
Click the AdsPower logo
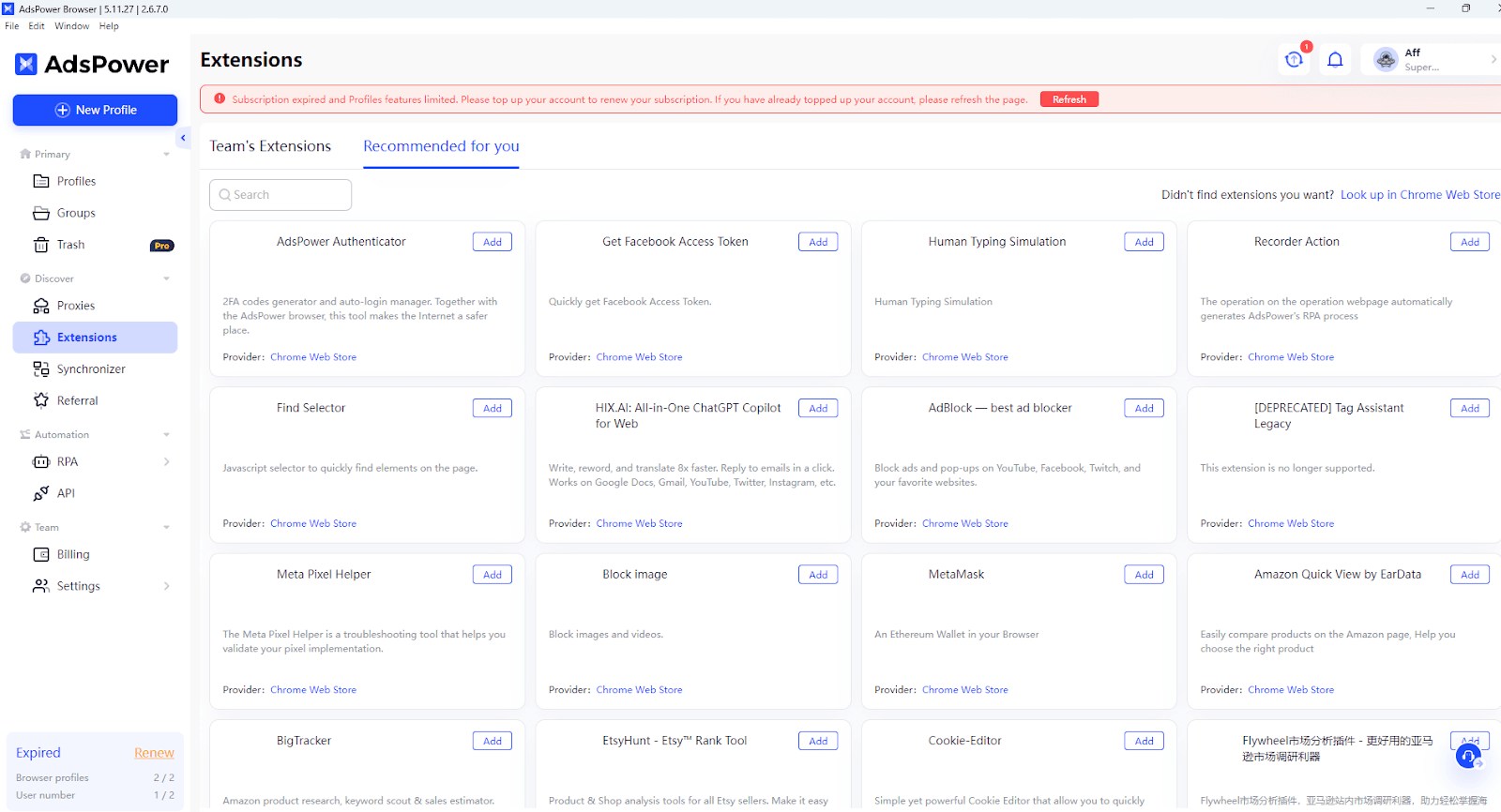(92, 64)
